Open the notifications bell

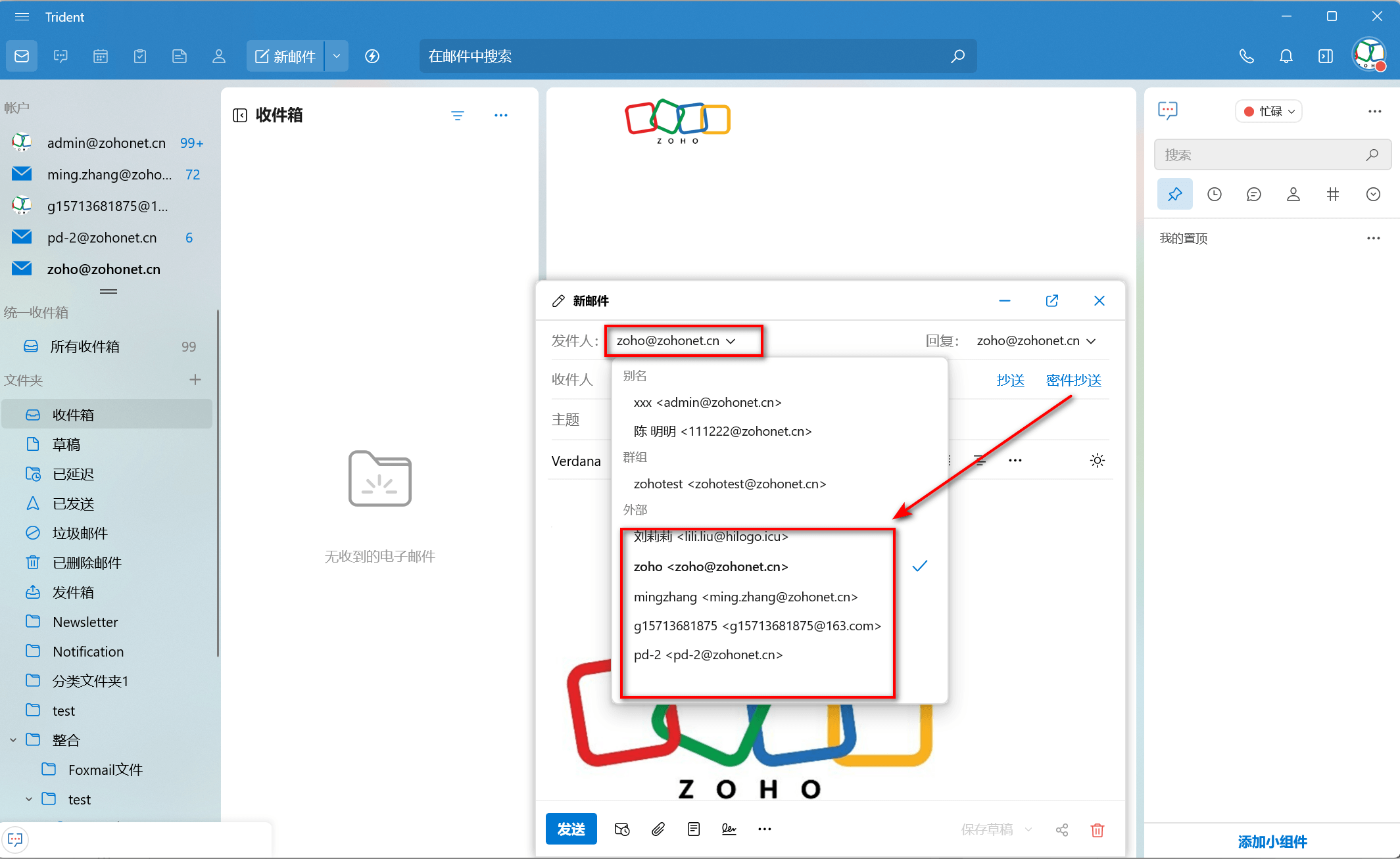click(1286, 57)
